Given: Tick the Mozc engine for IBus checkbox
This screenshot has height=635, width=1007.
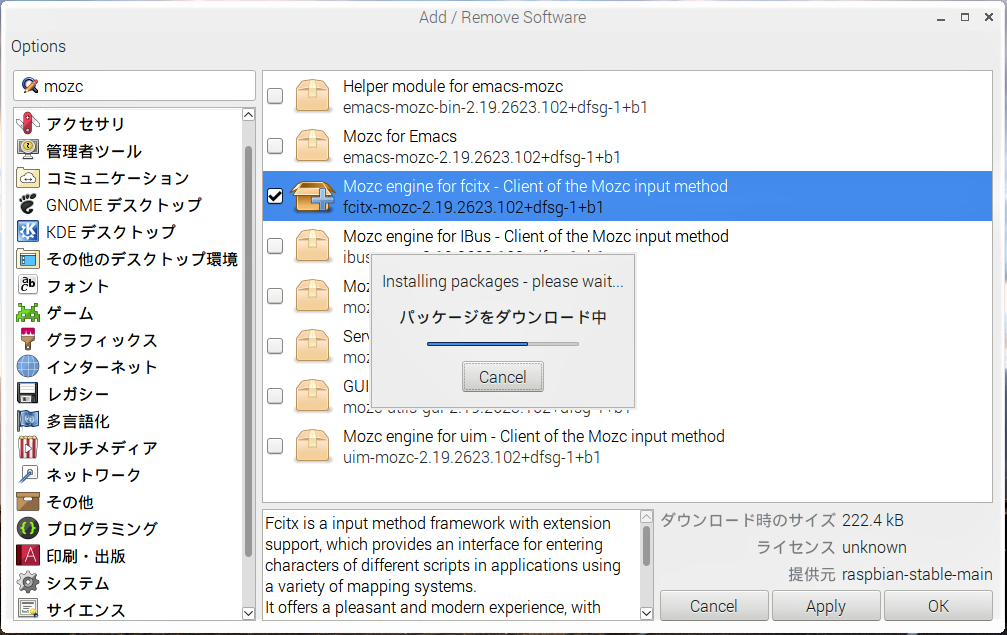Looking at the screenshot, I should (x=275, y=246).
